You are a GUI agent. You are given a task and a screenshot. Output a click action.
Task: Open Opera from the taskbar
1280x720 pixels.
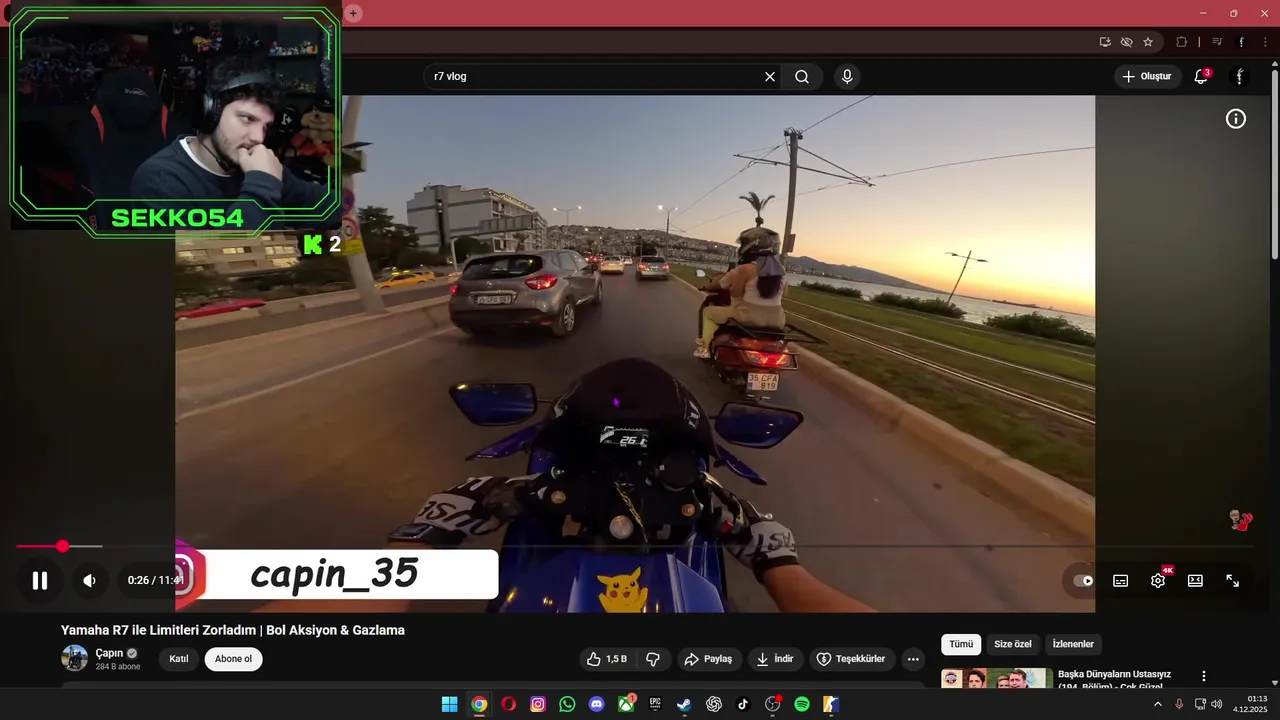click(x=509, y=704)
